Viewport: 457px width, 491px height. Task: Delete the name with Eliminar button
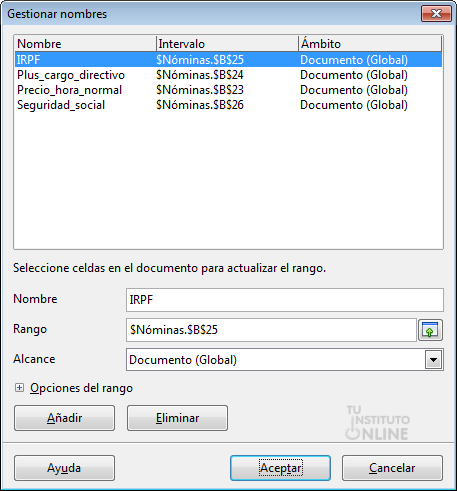(177, 418)
